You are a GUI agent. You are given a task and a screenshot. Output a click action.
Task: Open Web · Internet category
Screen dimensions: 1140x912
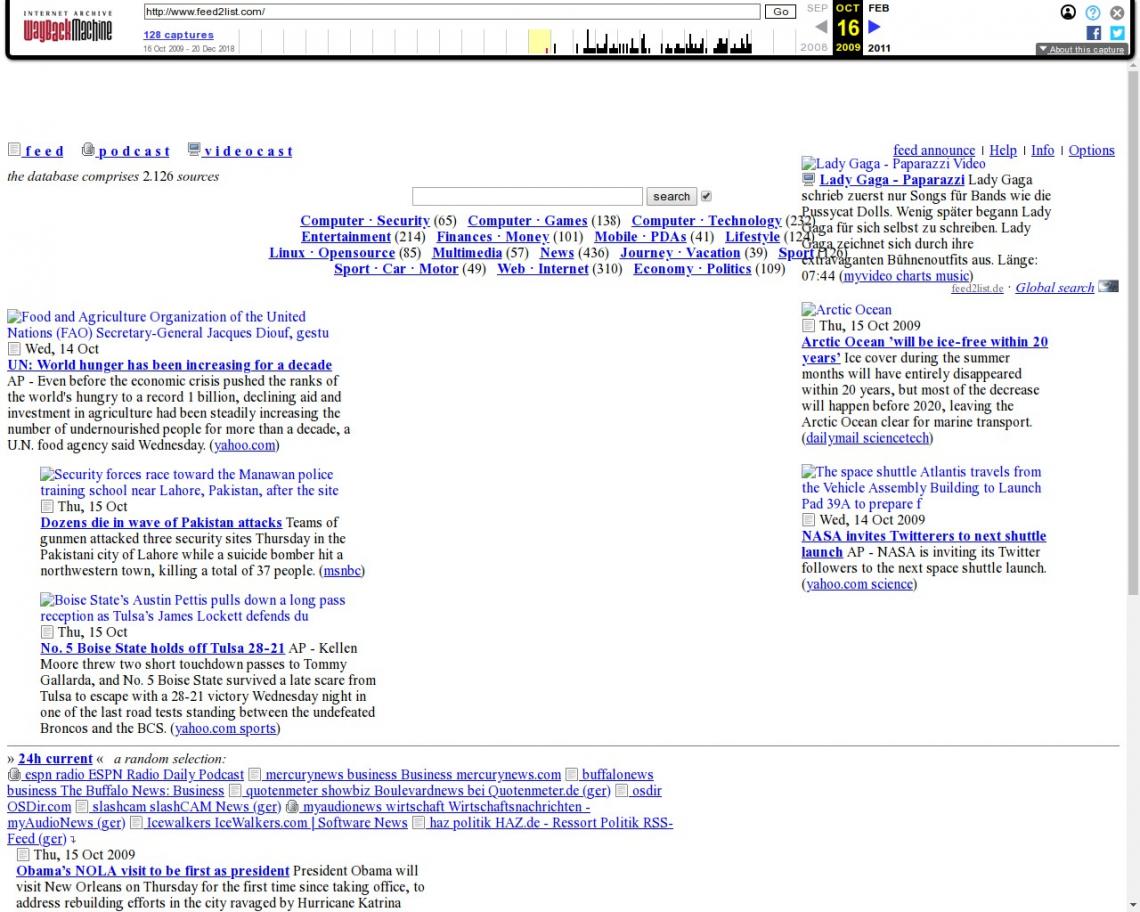click(542, 268)
